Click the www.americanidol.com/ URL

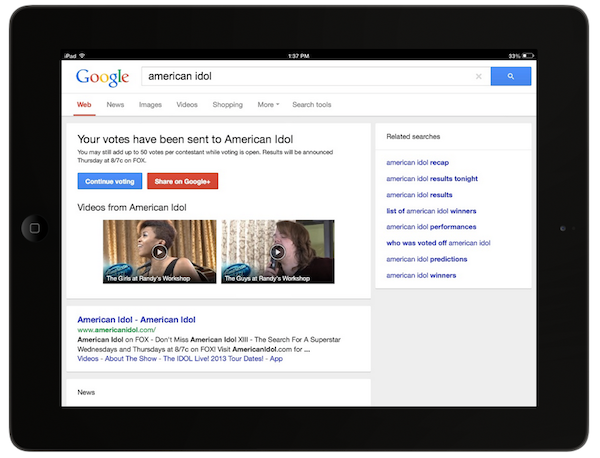(117, 330)
